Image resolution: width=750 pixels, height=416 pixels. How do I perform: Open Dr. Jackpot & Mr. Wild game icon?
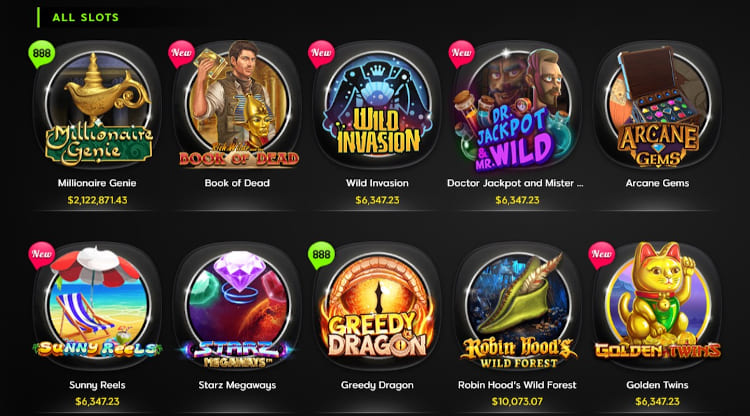click(x=517, y=106)
